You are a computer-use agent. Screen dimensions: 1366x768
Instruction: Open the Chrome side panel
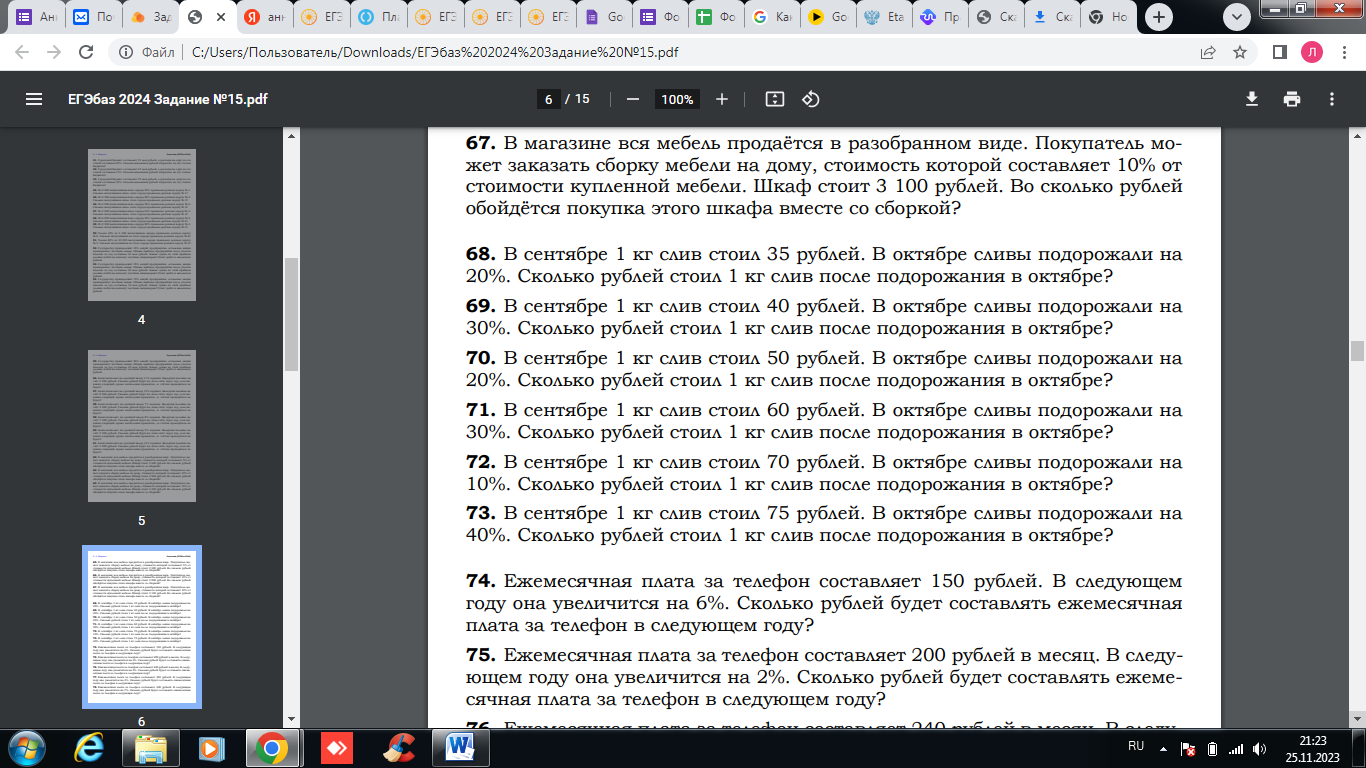tap(1278, 52)
